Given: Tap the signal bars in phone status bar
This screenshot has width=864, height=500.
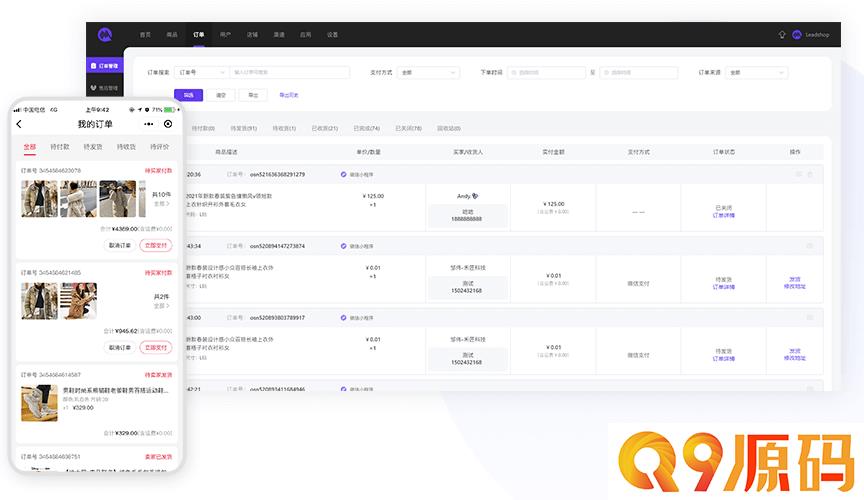Looking at the screenshot, I should [17, 110].
